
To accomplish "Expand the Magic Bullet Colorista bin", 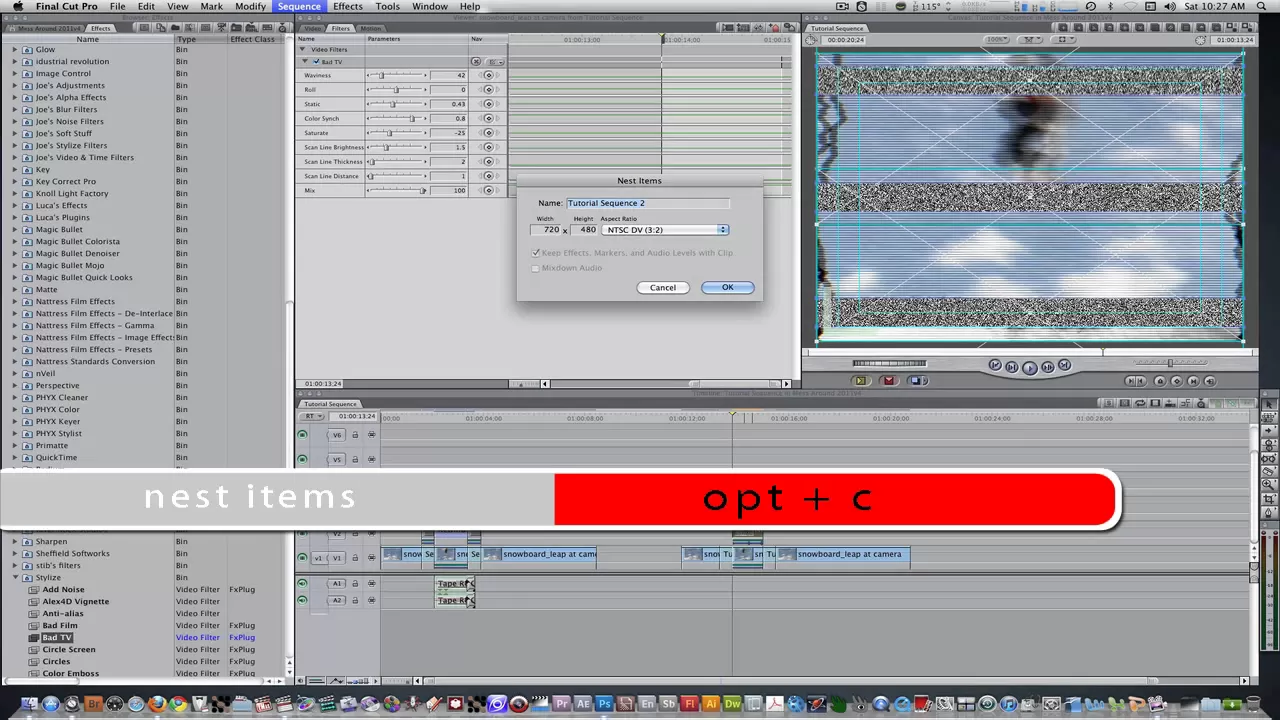I will tap(15, 242).
